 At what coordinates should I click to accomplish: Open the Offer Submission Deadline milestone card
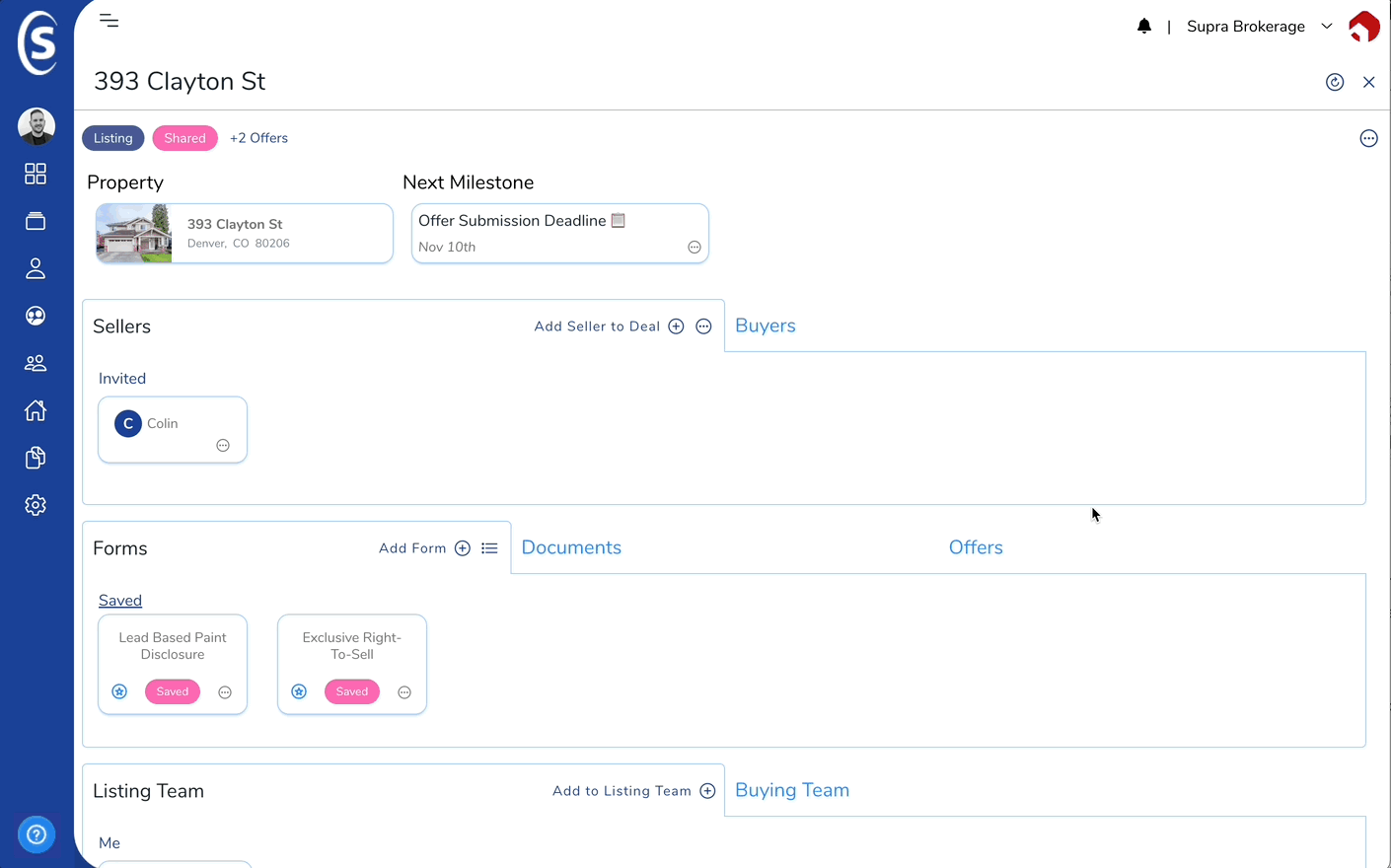559,234
